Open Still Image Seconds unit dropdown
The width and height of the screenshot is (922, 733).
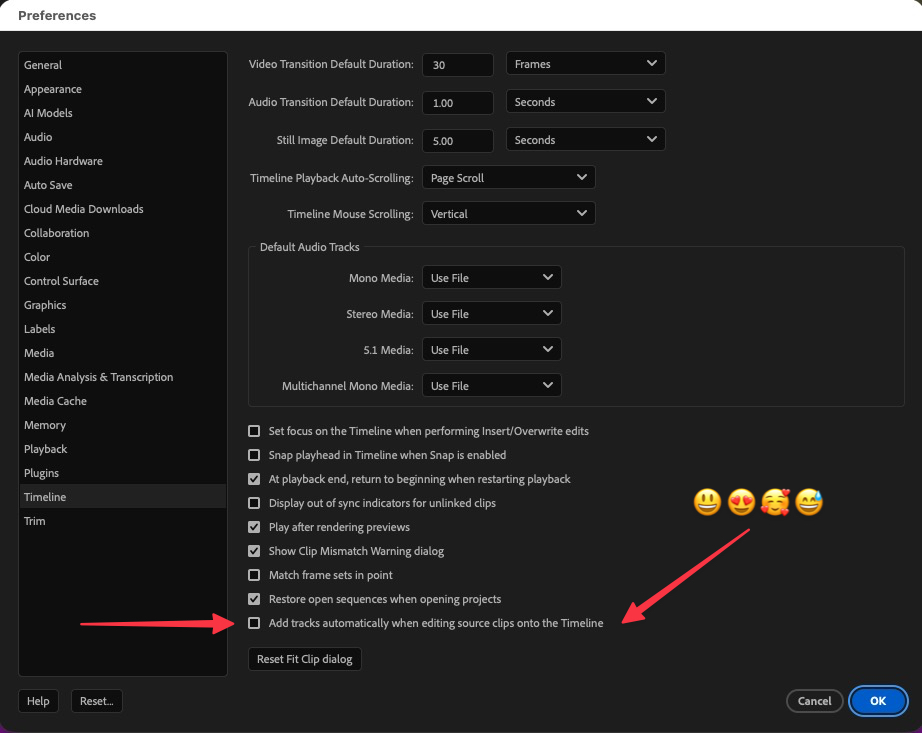pos(586,140)
